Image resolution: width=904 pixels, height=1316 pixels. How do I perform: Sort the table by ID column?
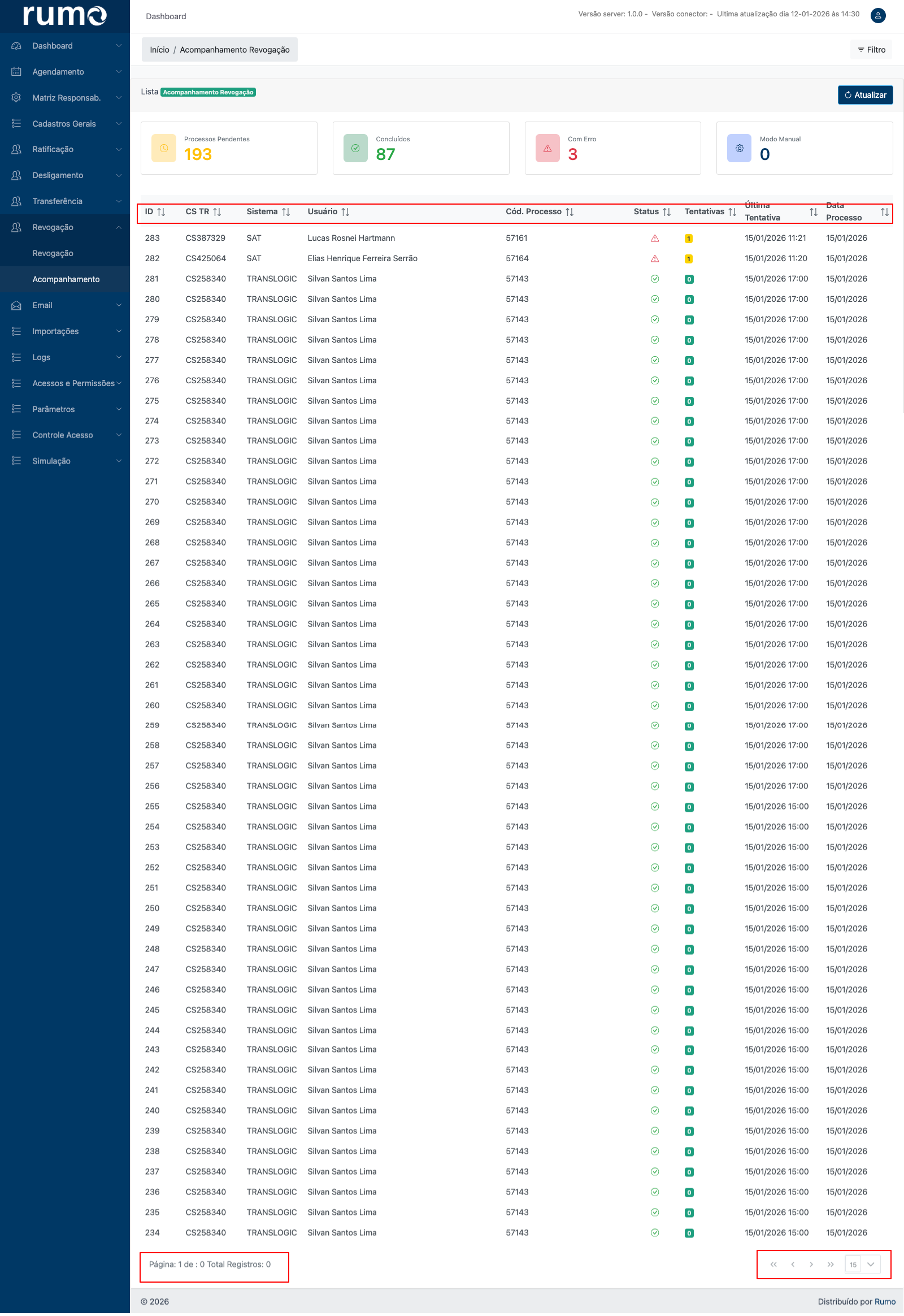[161, 212]
